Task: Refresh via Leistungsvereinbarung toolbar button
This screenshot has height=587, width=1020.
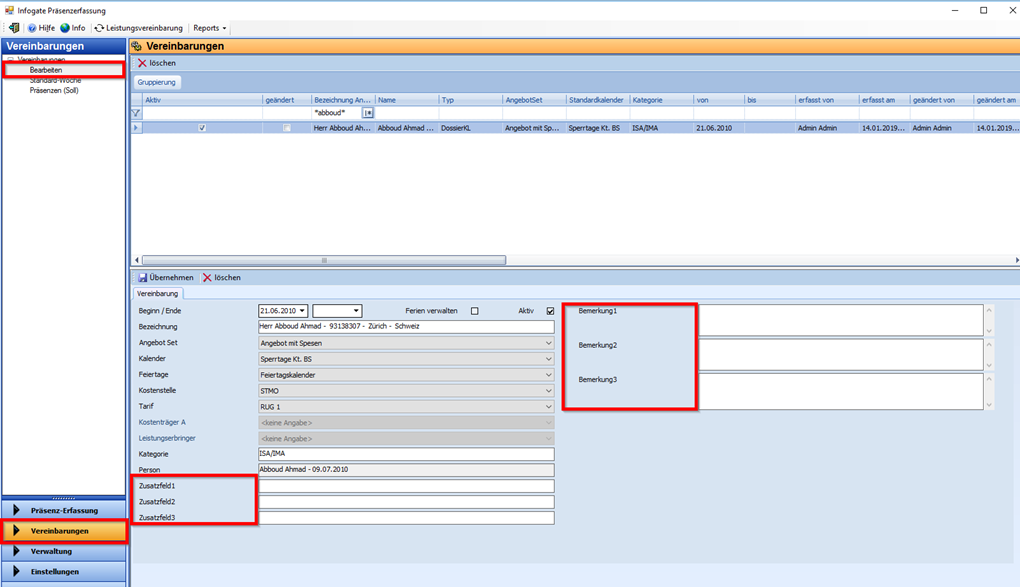Action: [139, 28]
